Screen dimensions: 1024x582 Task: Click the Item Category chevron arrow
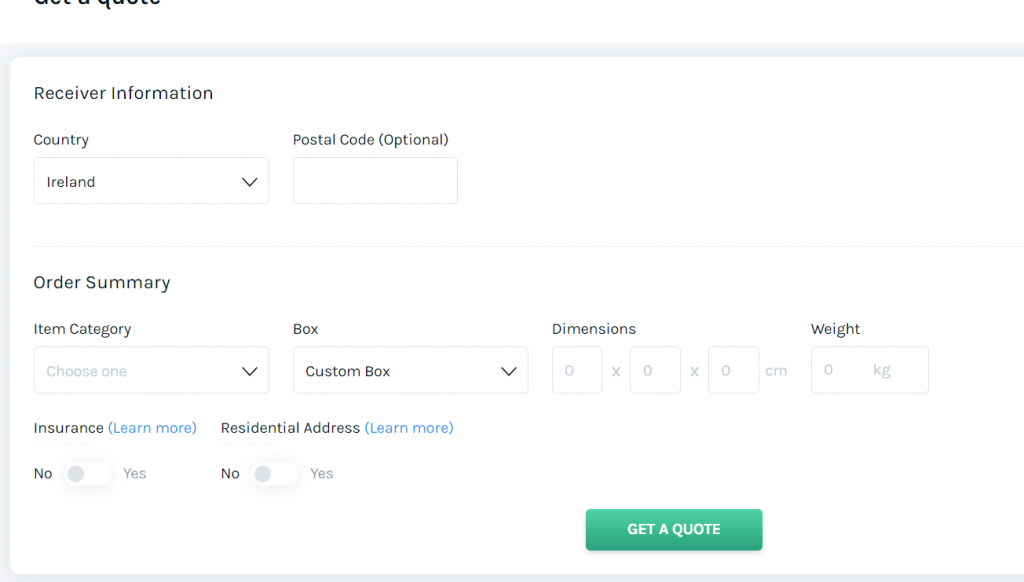249,371
